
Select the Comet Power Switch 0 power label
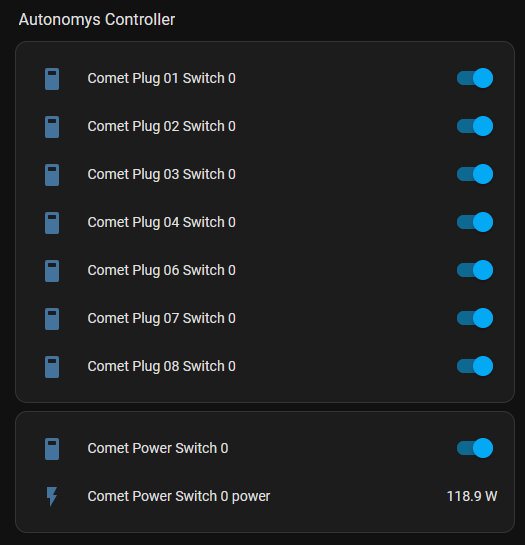(x=179, y=496)
